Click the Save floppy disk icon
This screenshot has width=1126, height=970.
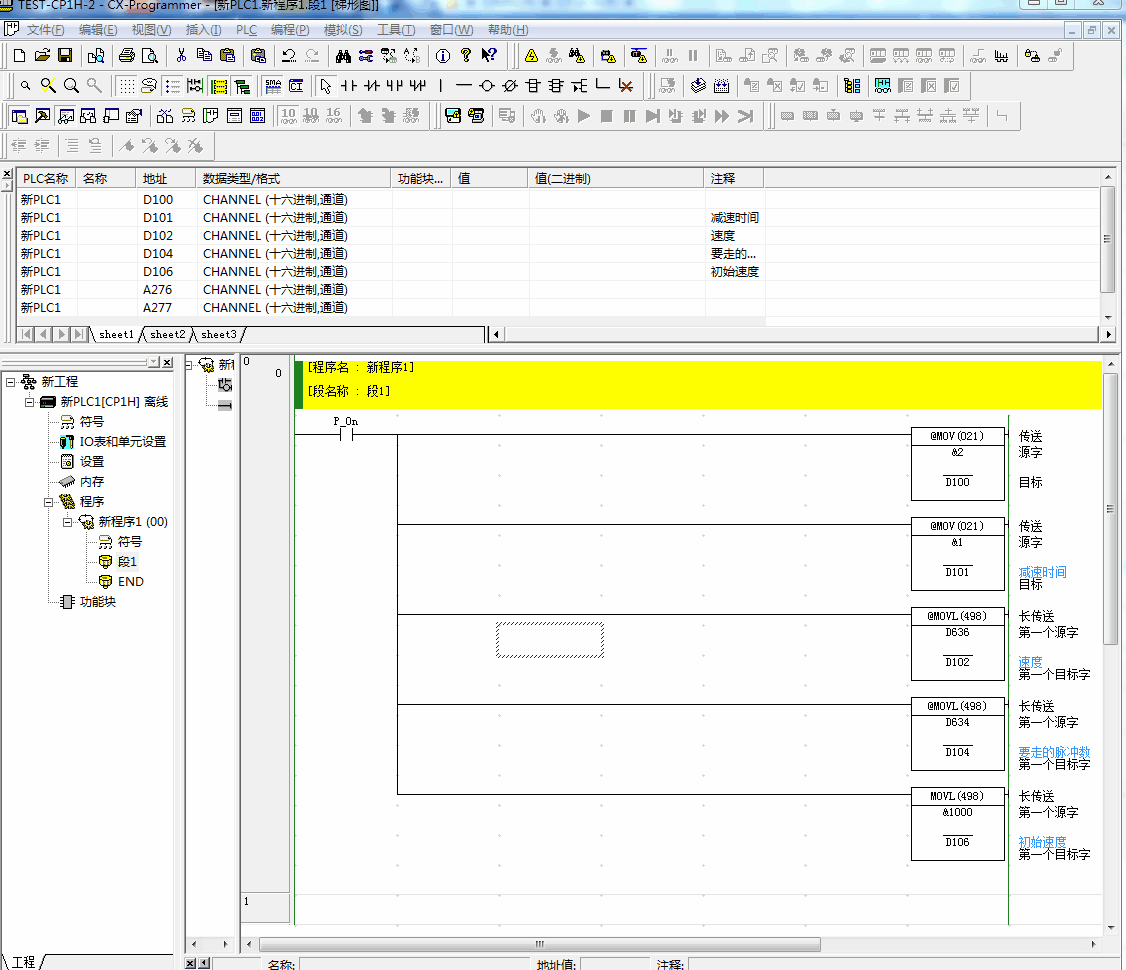point(65,55)
